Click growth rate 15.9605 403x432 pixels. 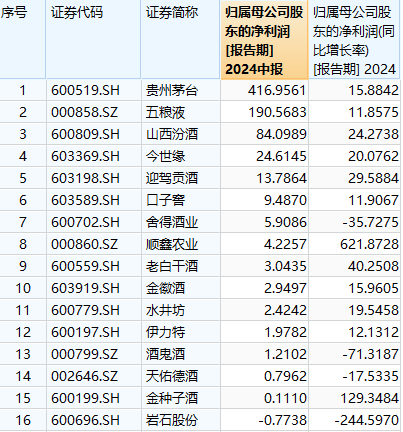coord(373,288)
